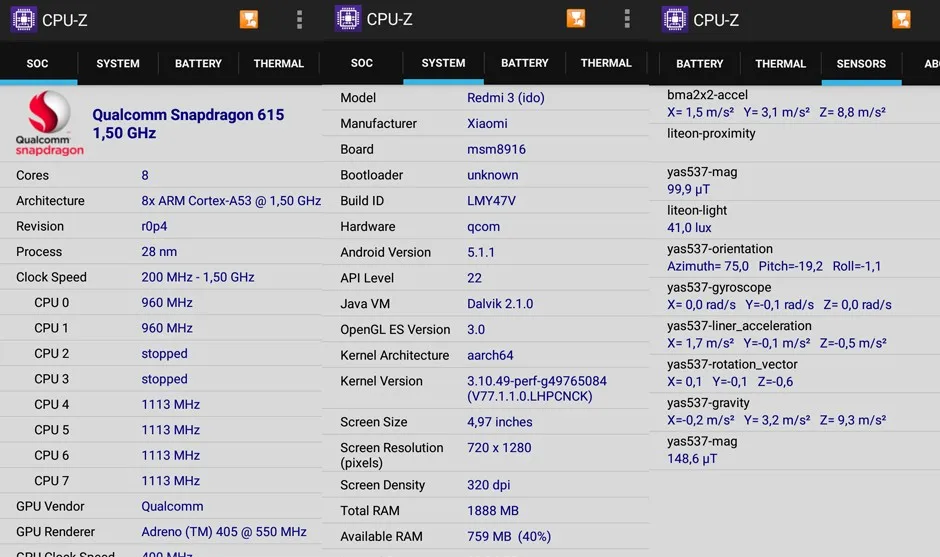Click Hardware value 'qcom'
This screenshot has height=557, width=940.
483,227
